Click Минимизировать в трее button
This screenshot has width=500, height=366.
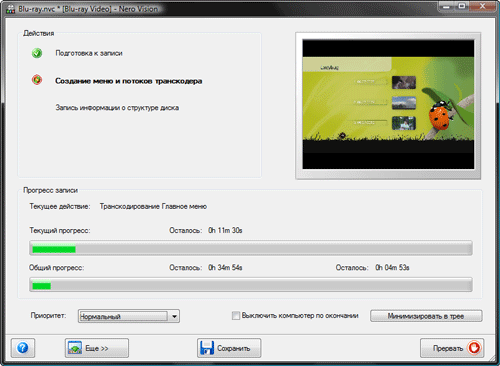pos(426,316)
